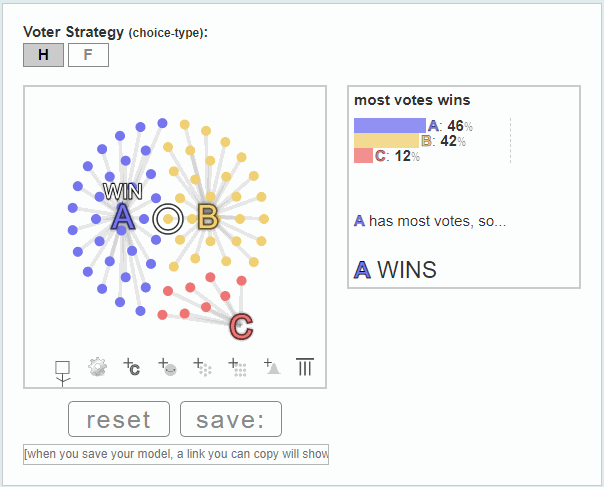
Task: Click the saved model link text field
Action: click(x=176, y=454)
